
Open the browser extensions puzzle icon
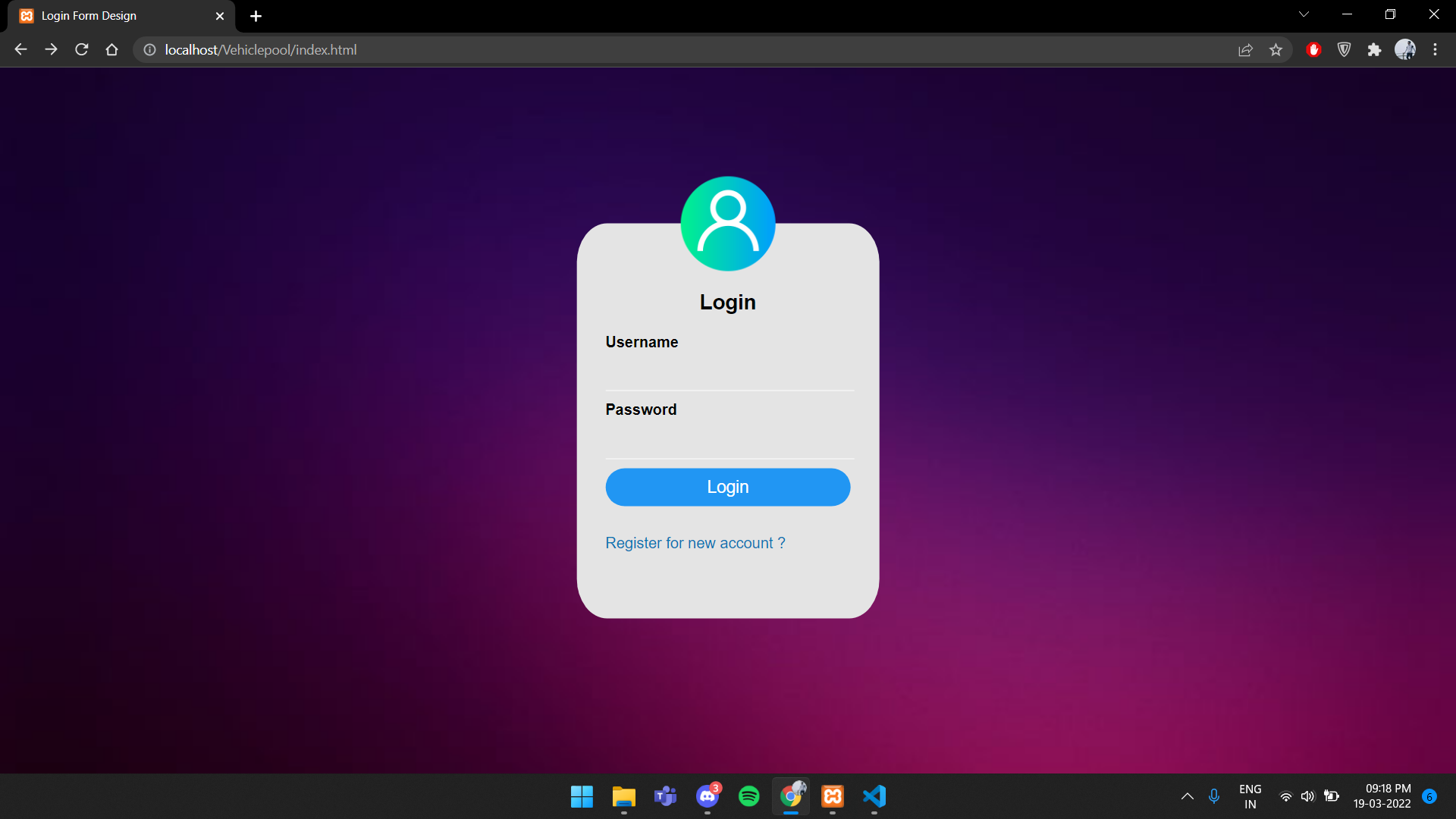[x=1374, y=50]
